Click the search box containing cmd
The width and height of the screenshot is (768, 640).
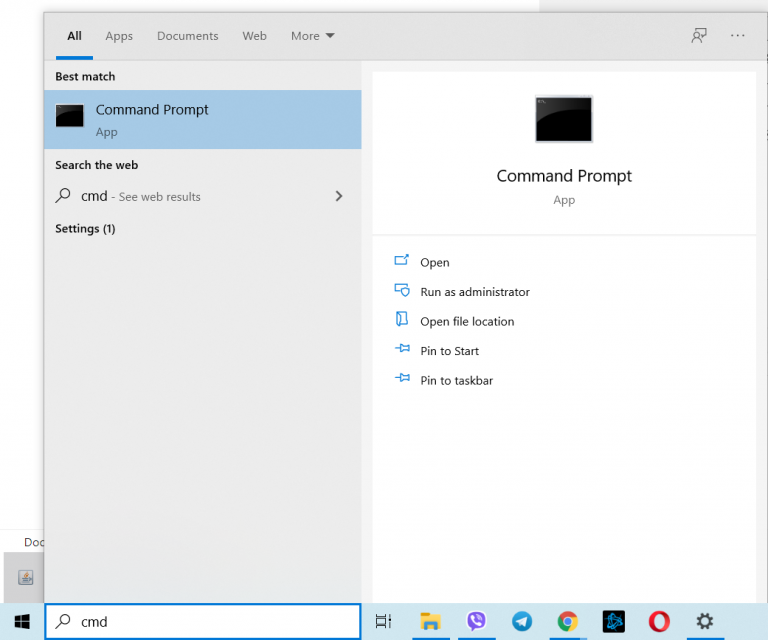(x=210, y=621)
